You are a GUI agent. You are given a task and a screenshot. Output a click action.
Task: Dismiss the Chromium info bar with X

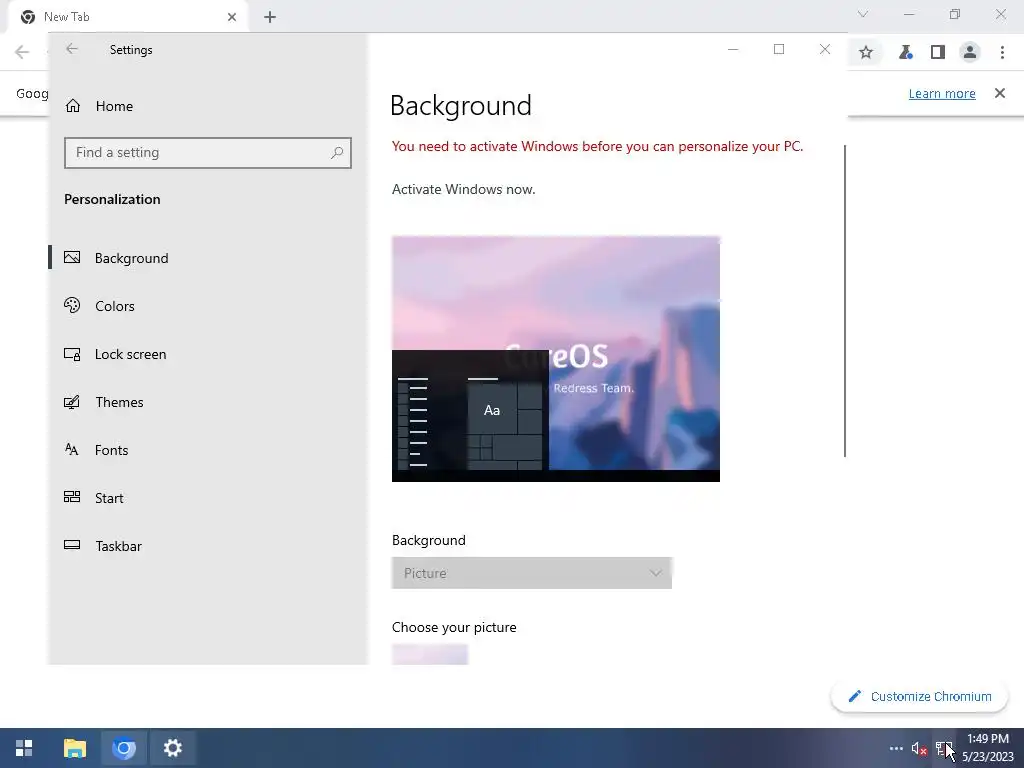(x=1000, y=93)
